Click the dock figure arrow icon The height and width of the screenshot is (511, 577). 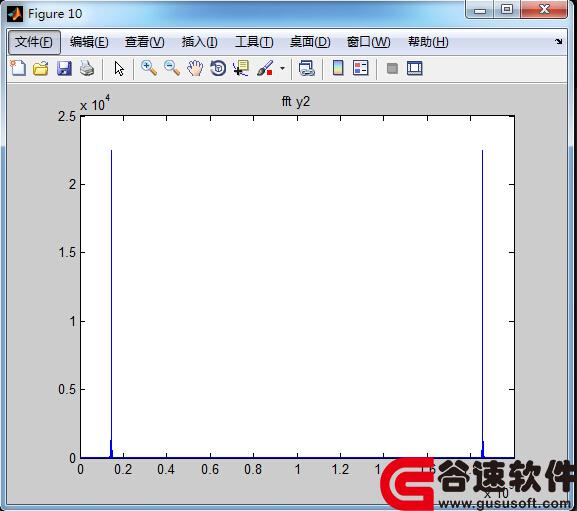click(x=559, y=42)
